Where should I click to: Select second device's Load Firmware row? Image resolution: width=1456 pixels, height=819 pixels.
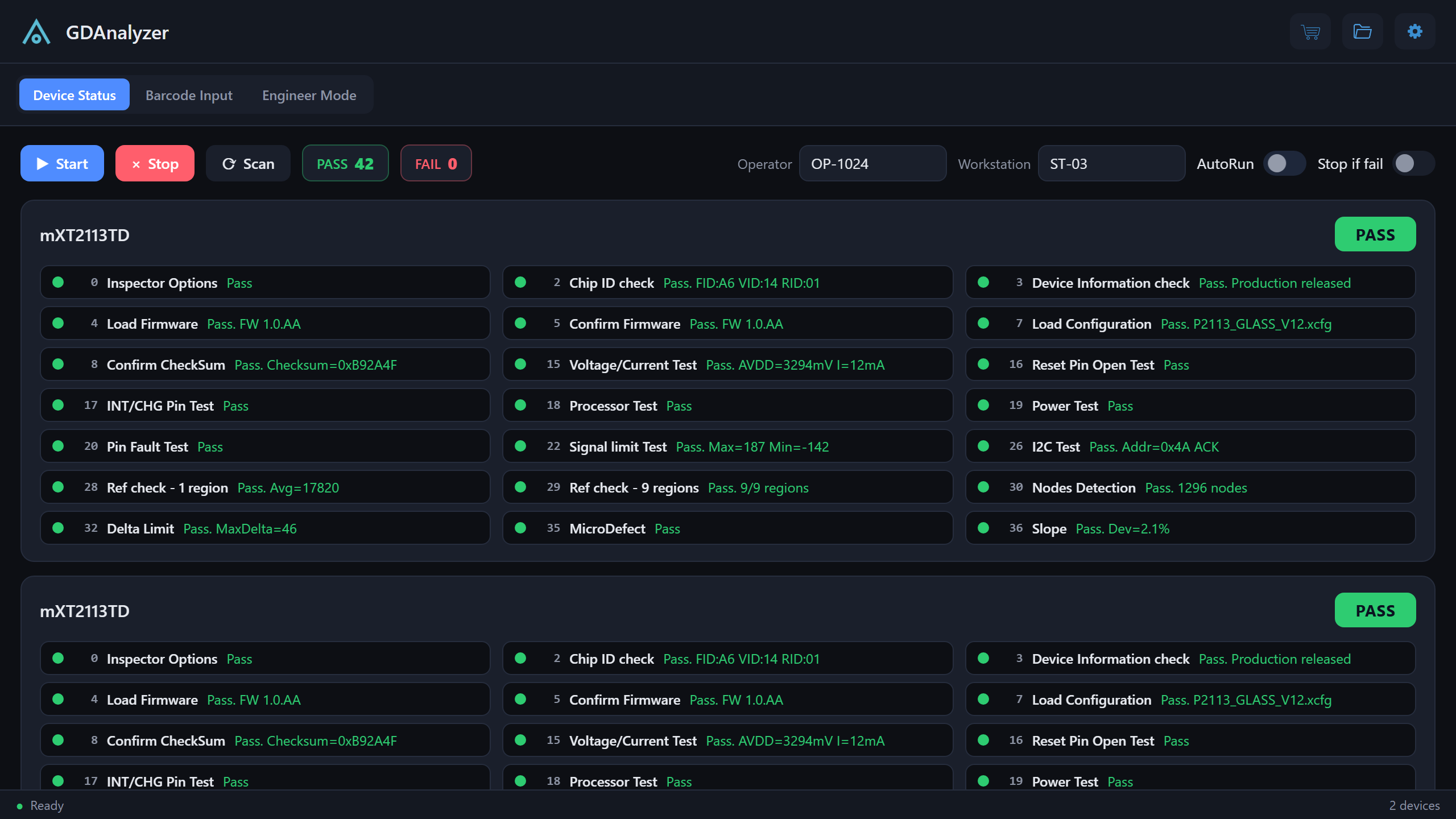[x=265, y=700]
